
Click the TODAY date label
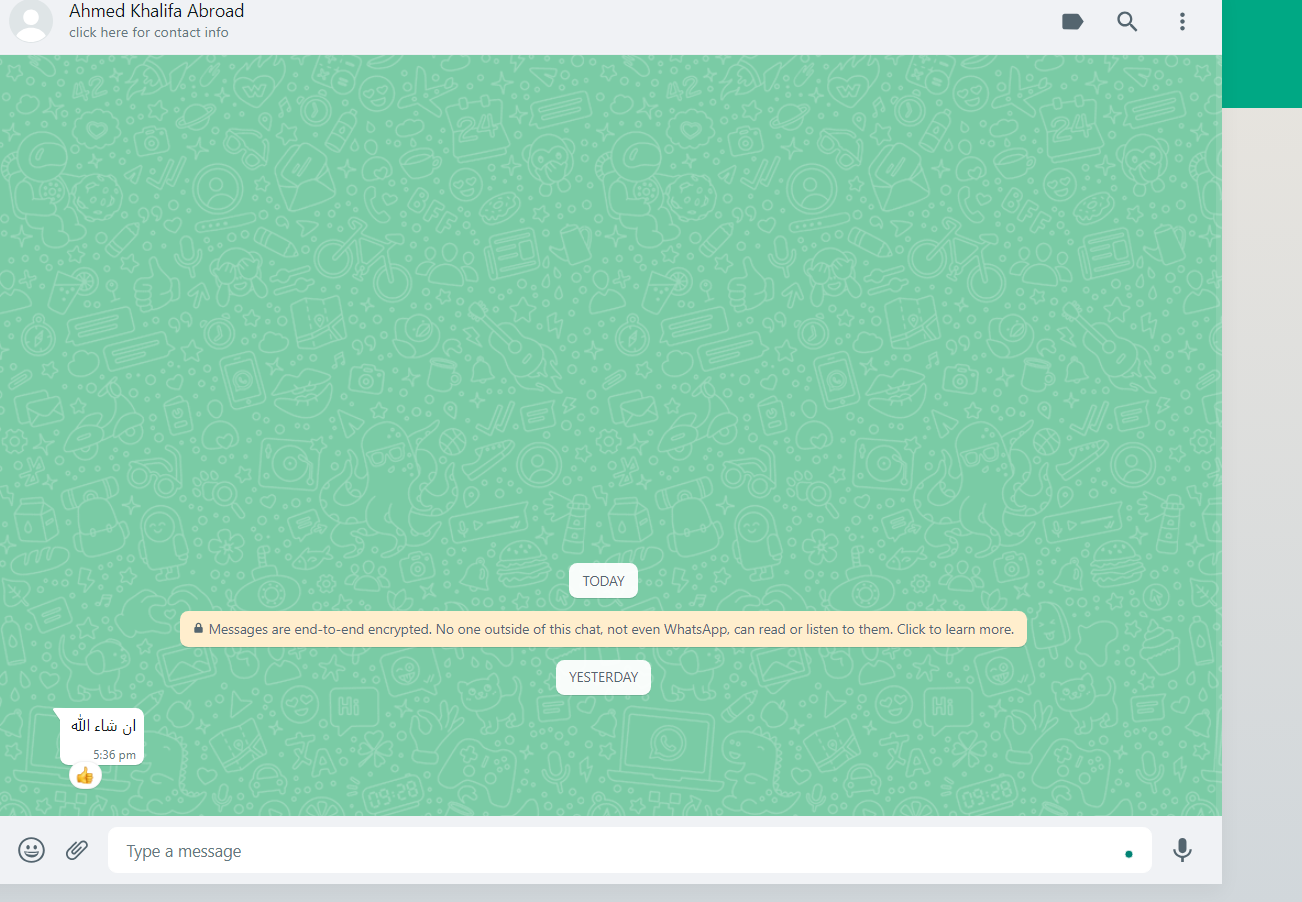point(603,581)
